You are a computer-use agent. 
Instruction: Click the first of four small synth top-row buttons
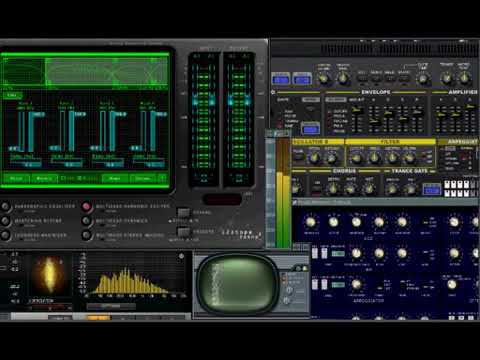click(x=362, y=79)
